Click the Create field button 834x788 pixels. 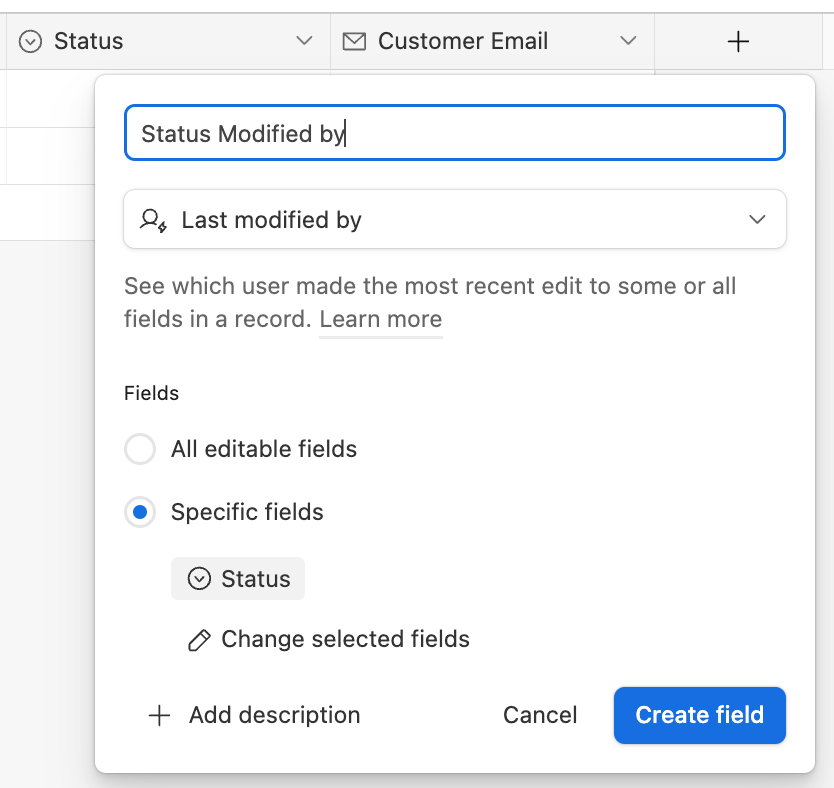pyautogui.click(x=699, y=715)
